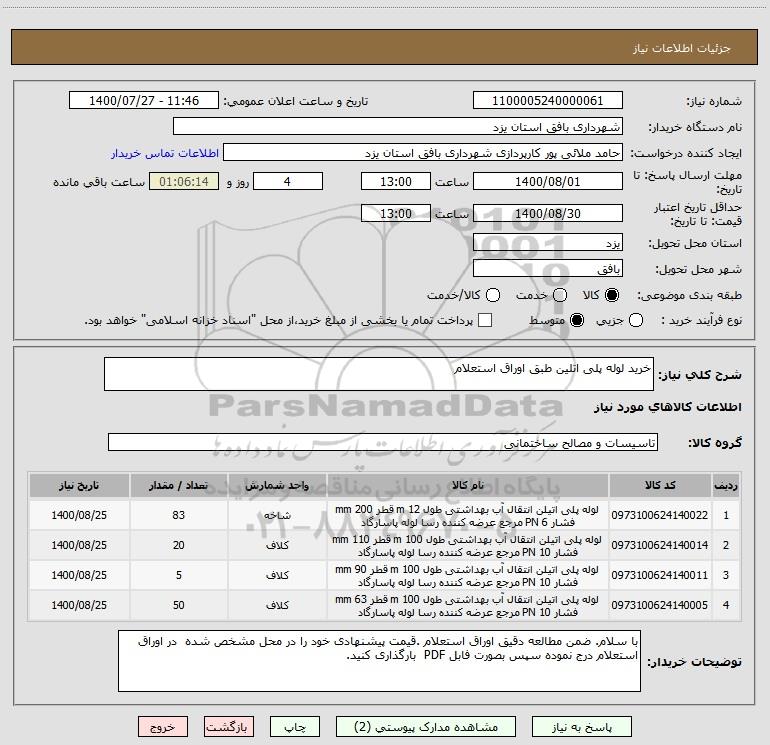
Task: Click quantity 50 in row 4
Action: click(179, 605)
